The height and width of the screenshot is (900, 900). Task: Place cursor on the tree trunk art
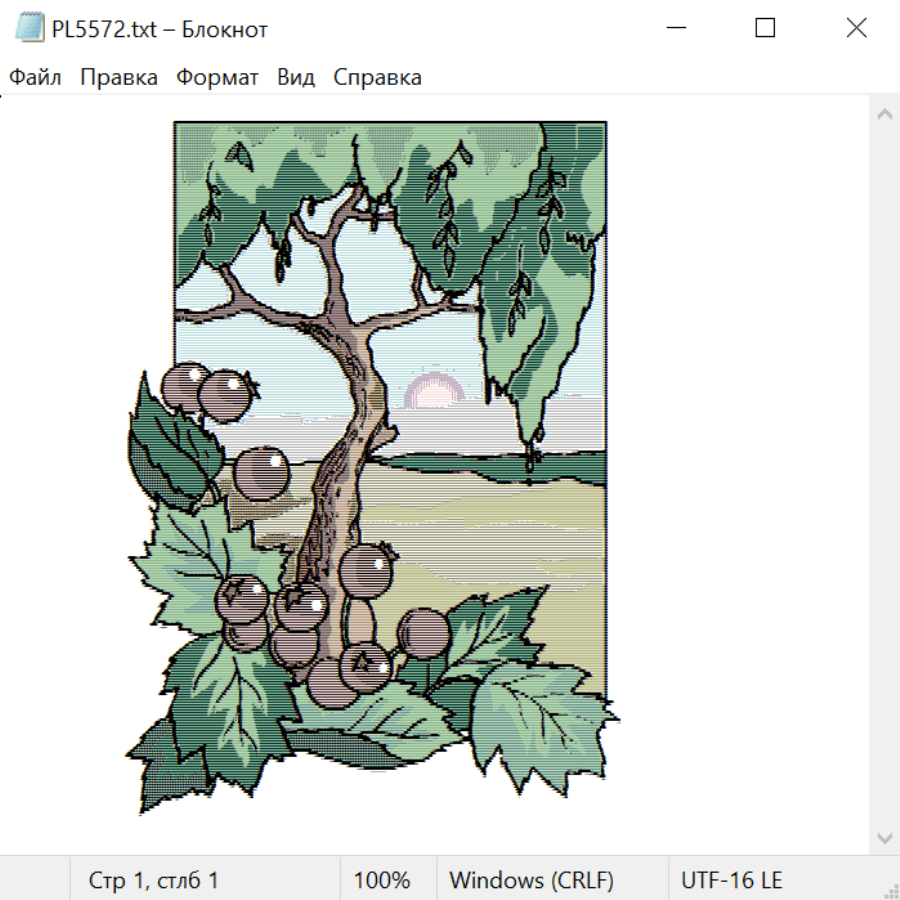click(x=344, y=459)
